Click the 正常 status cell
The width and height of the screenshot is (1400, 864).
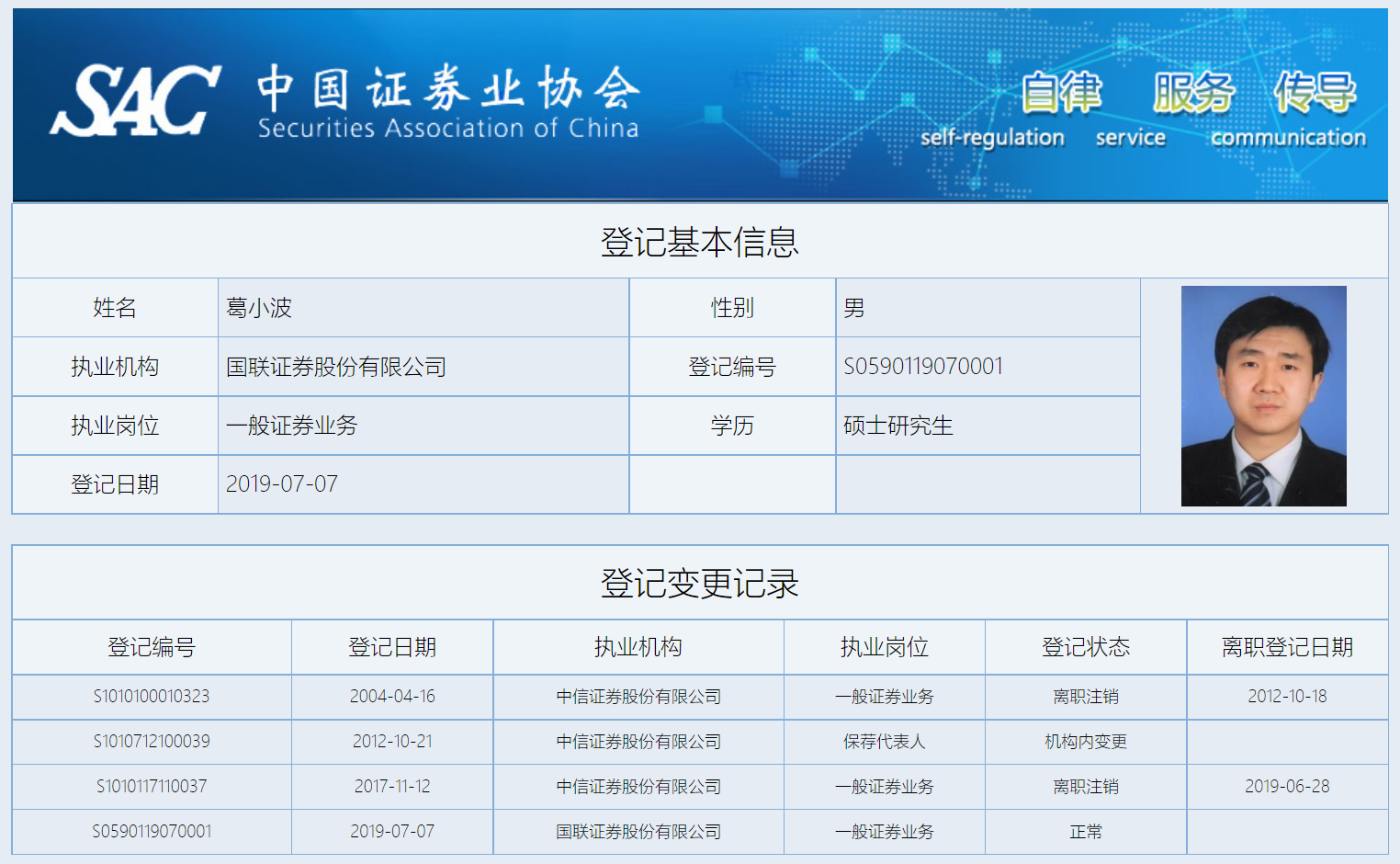tap(1086, 832)
